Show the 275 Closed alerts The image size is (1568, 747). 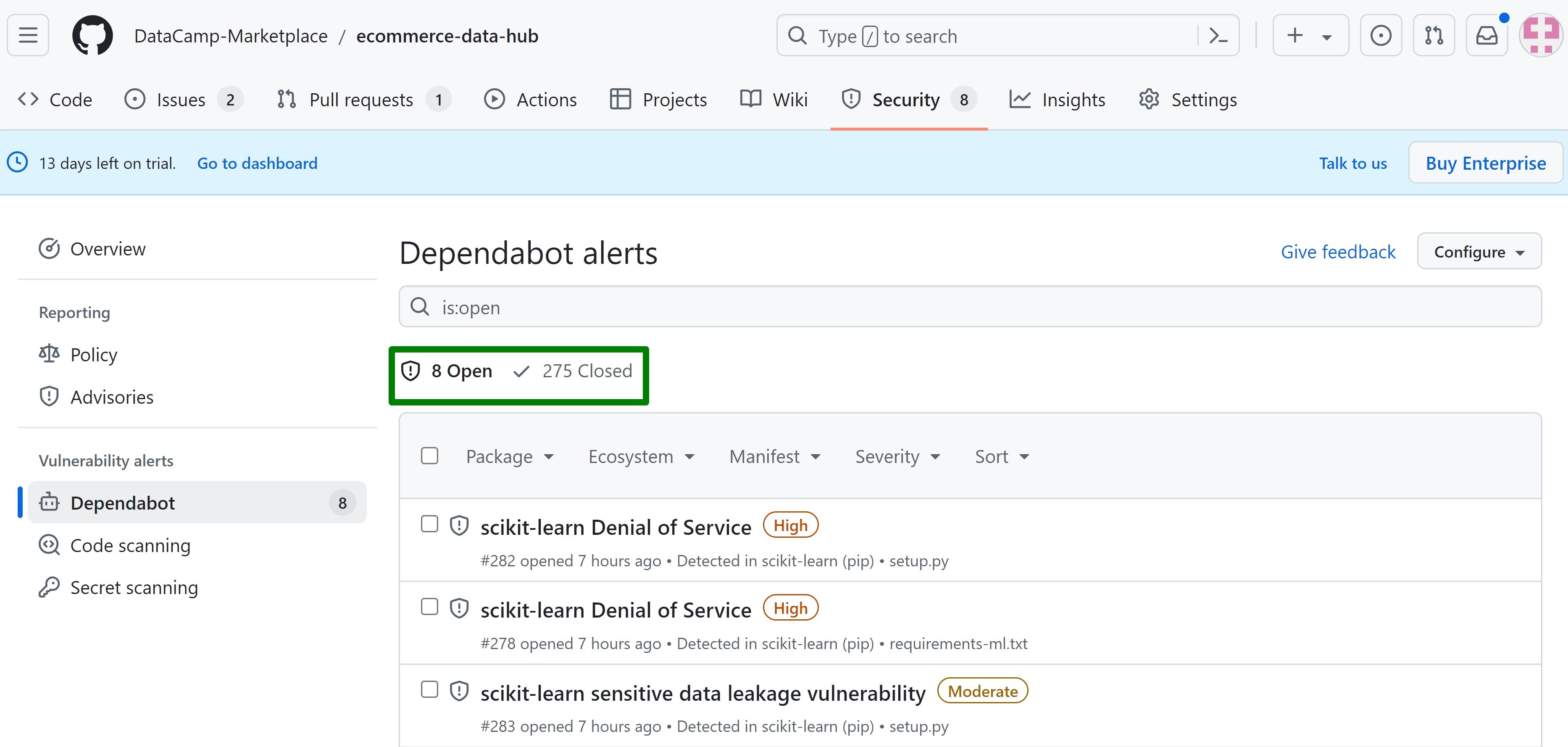pyautogui.click(x=573, y=371)
